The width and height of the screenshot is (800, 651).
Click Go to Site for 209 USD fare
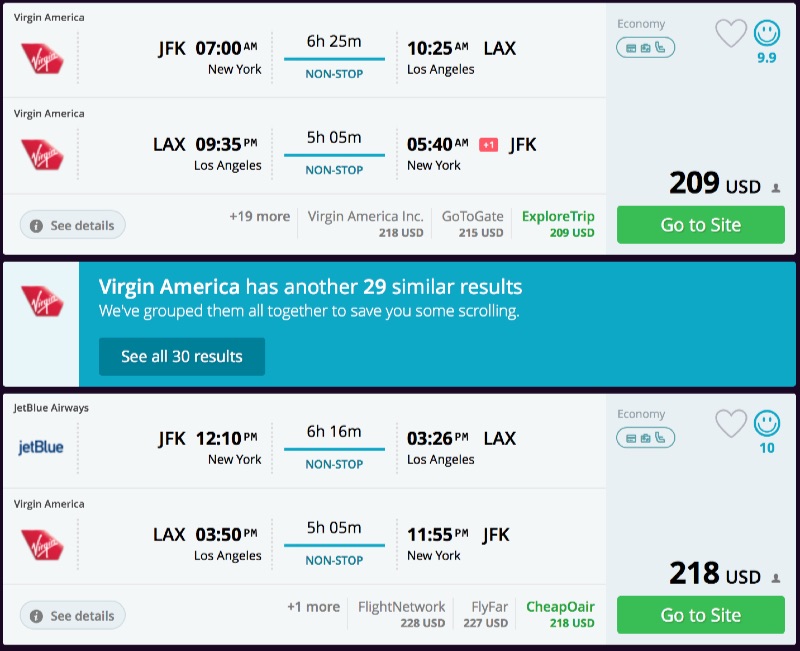pos(700,225)
